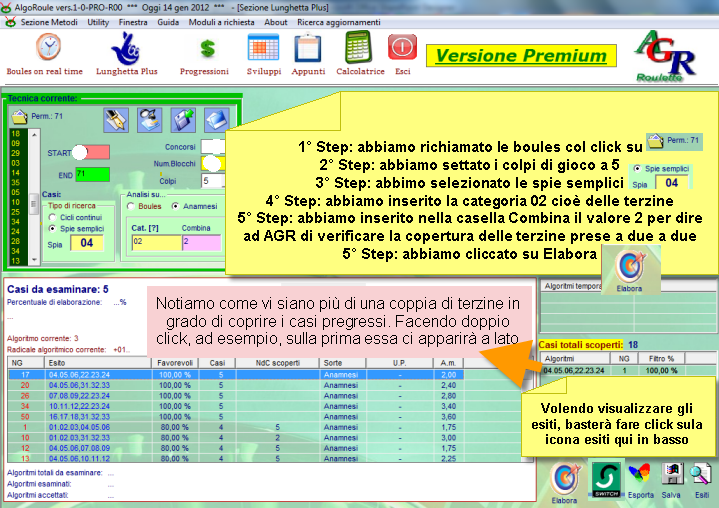Image resolution: width=719 pixels, height=508 pixels.
Task: Select the Boules analysis radio button
Action: pyautogui.click(x=131, y=206)
